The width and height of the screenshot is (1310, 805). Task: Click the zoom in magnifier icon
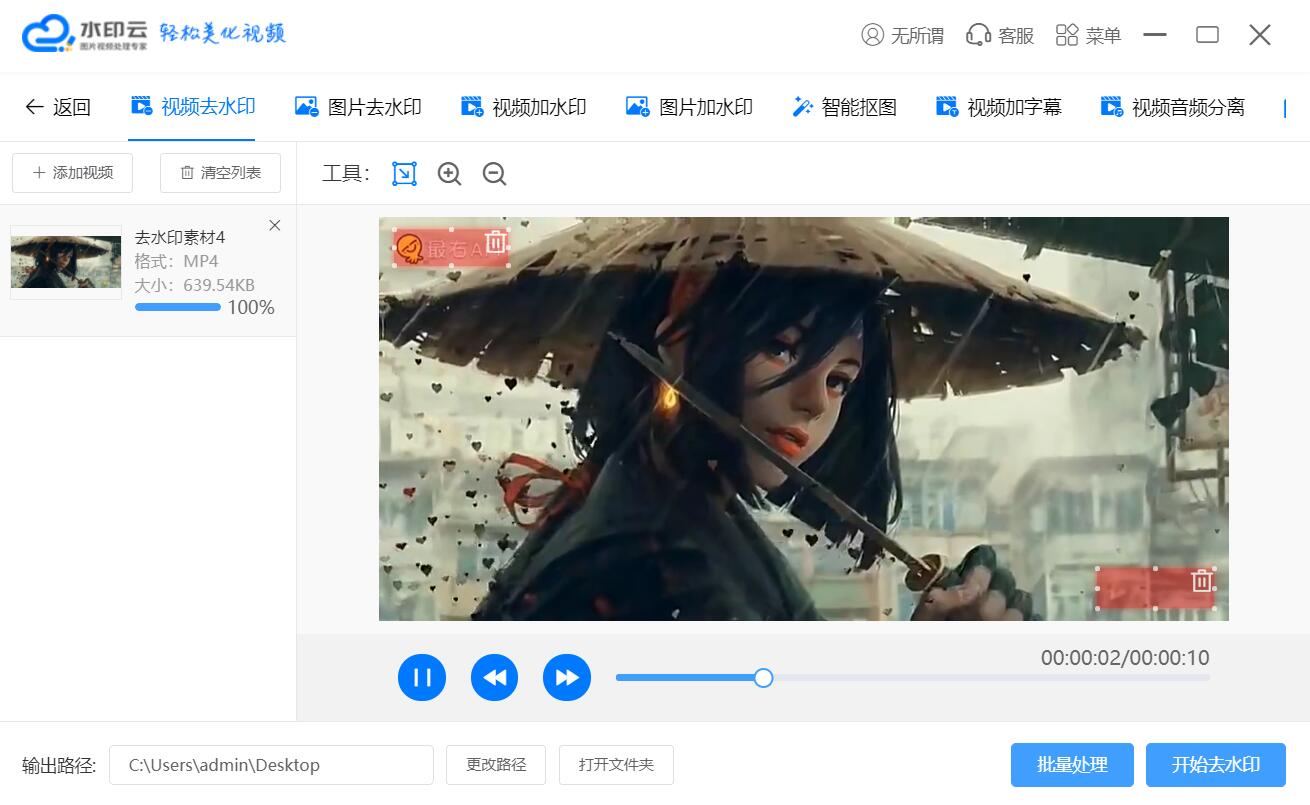[449, 174]
